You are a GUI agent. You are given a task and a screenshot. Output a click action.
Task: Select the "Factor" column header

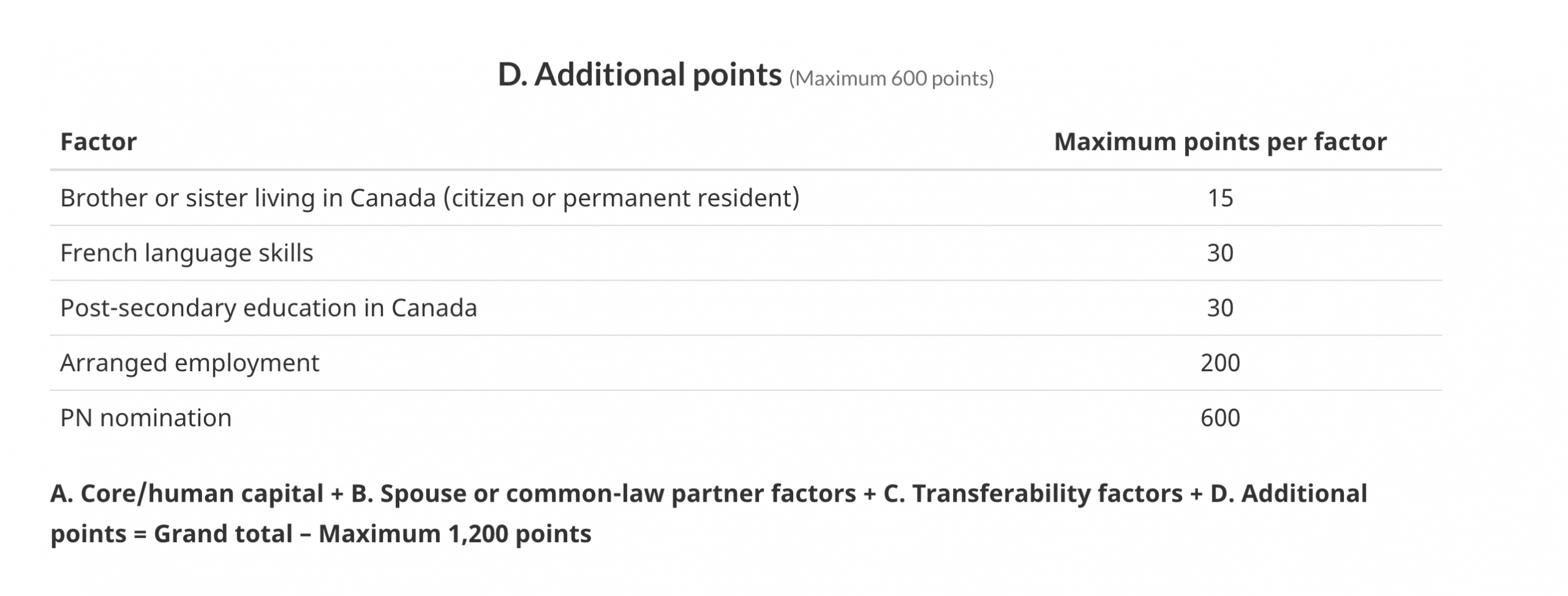pyautogui.click(x=98, y=142)
